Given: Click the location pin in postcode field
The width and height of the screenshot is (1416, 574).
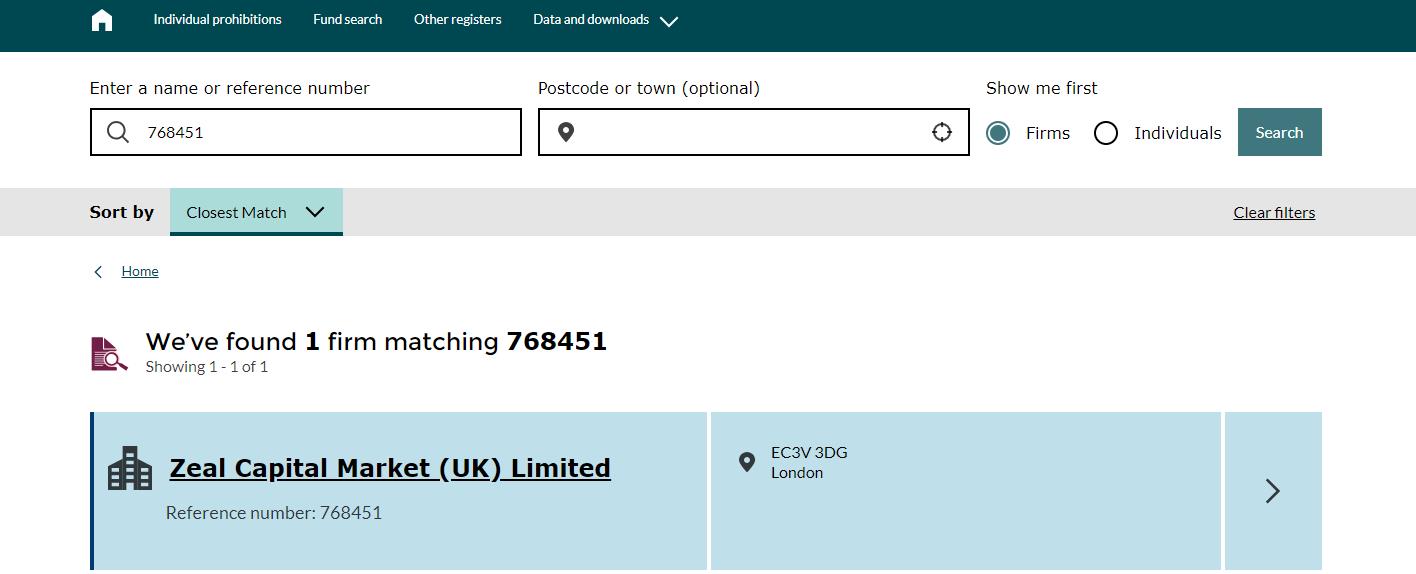Looking at the screenshot, I should [566, 132].
